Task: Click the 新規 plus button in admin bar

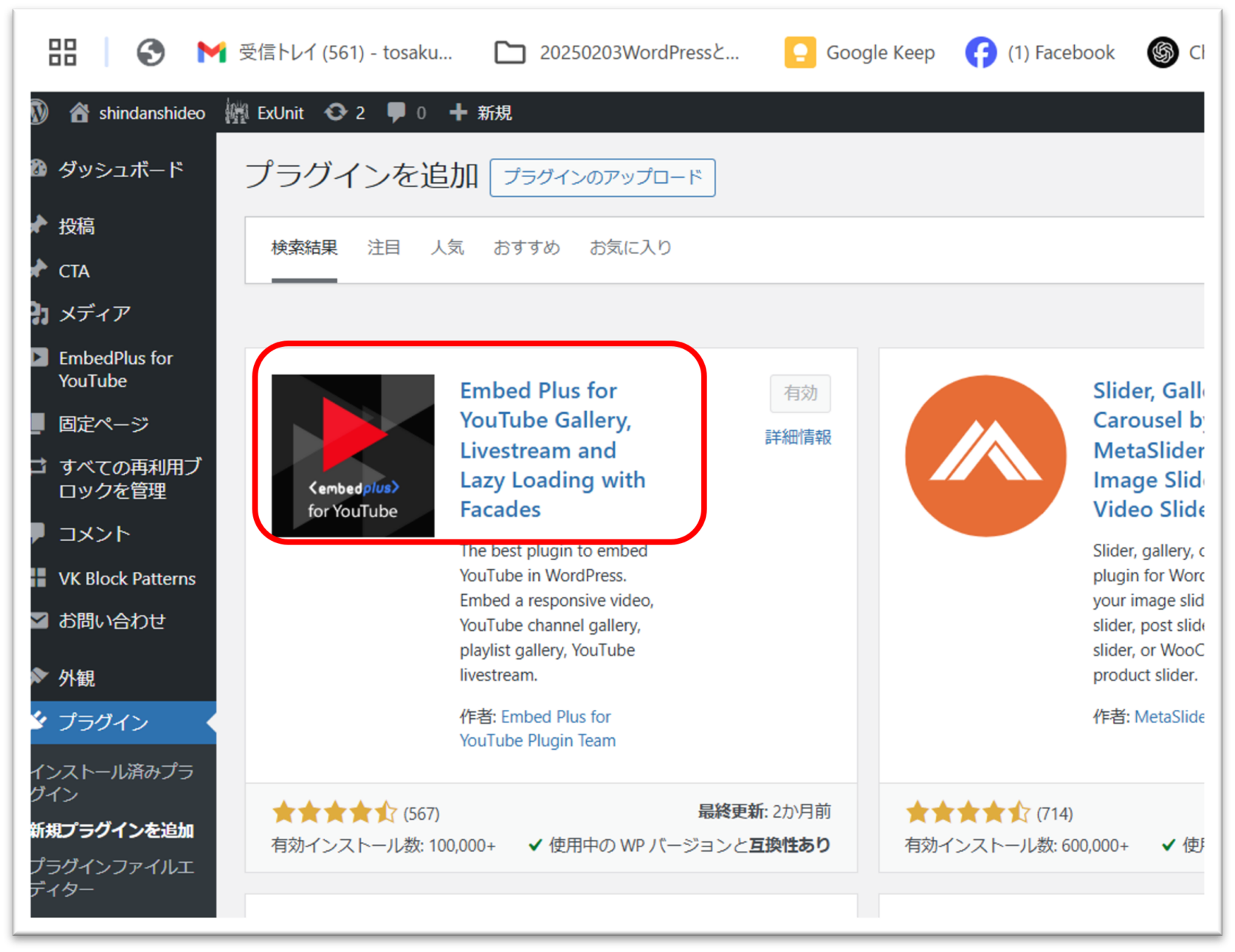Action: pyautogui.click(x=481, y=113)
